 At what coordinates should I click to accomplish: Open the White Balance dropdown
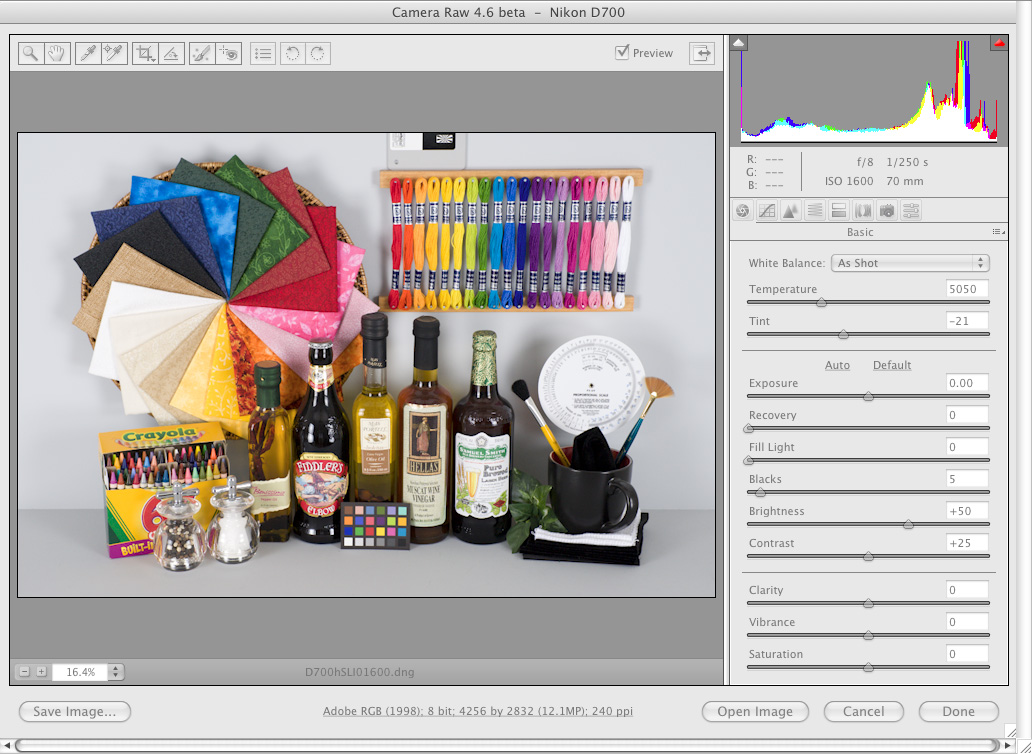pos(910,263)
